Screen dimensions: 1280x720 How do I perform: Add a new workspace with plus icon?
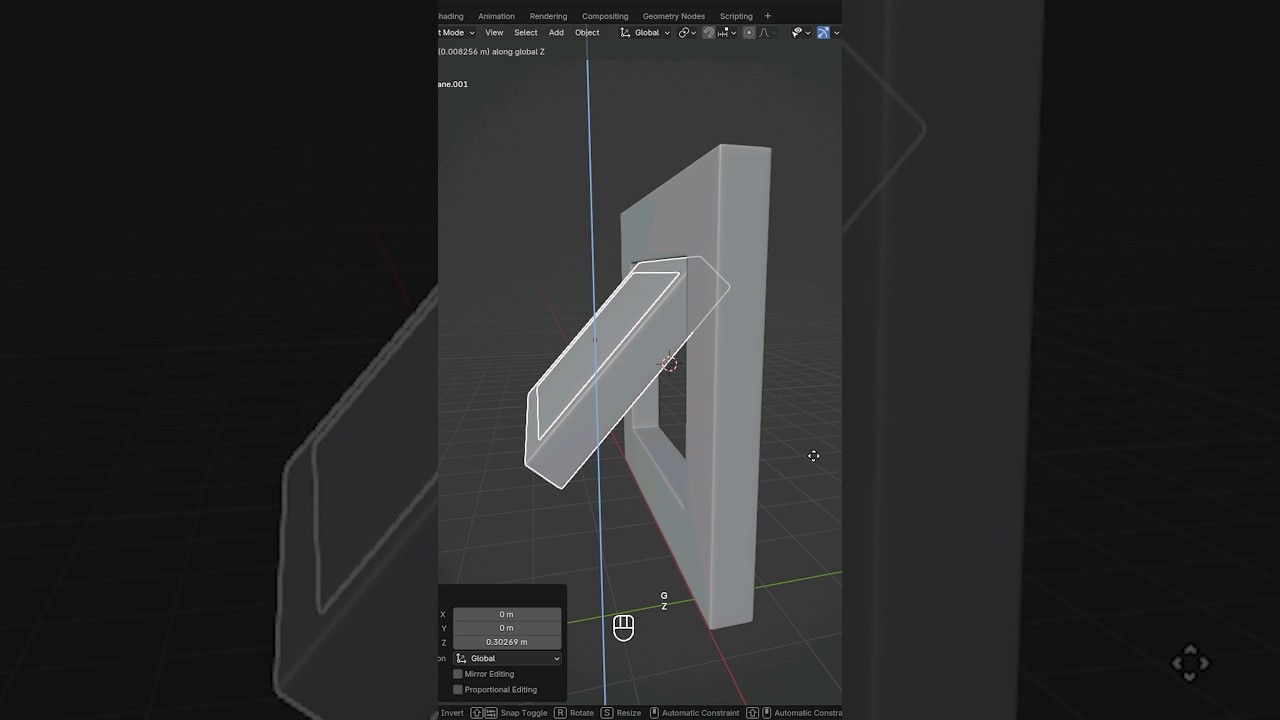coord(768,16)
